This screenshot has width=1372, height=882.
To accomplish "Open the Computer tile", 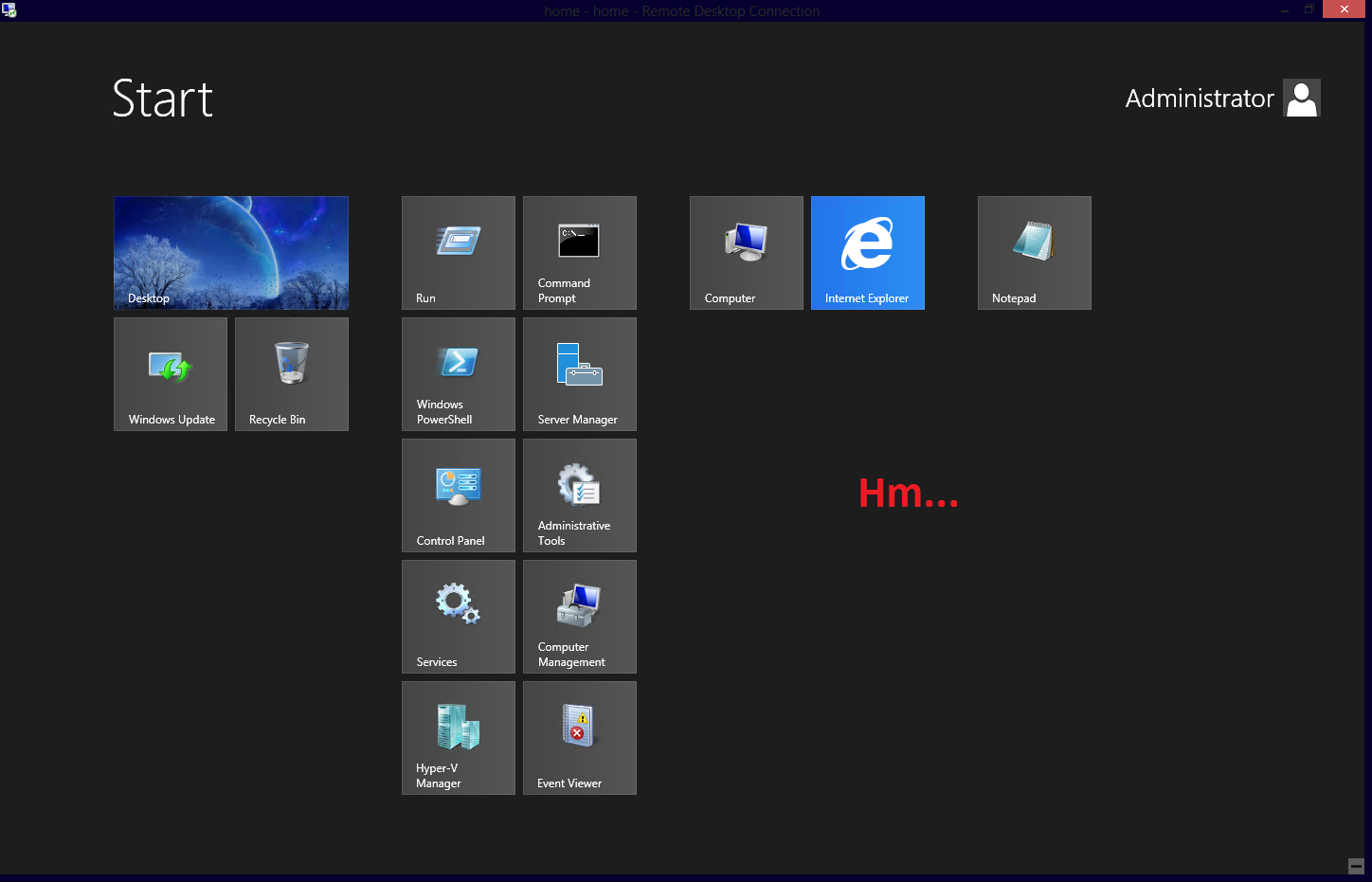I will 747,253.
